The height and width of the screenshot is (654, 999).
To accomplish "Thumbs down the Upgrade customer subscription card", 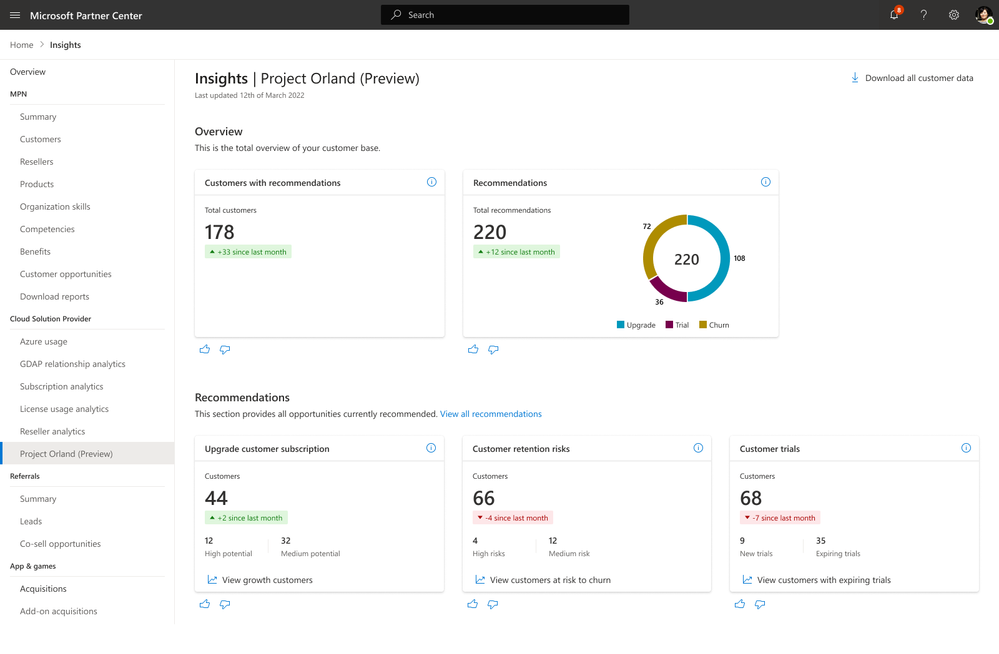I will tap(225, 604).
